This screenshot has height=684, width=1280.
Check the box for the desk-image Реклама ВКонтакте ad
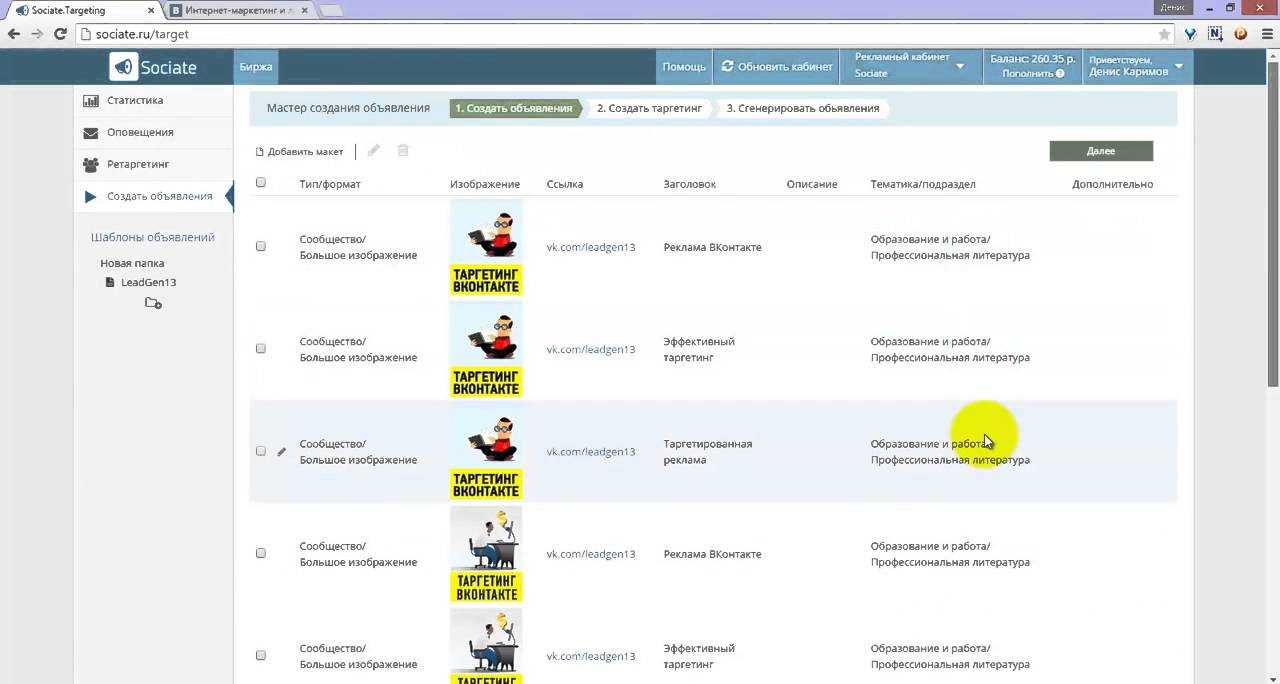tap(261, 553)
